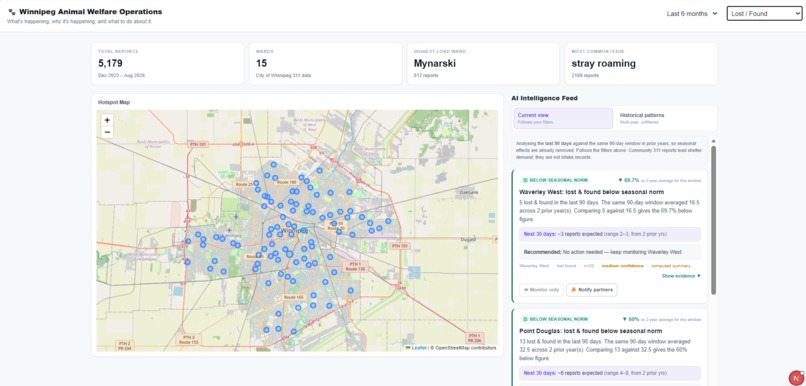This screenshot has height=386, width=806.
Task: Click the Route 135 map label
Action: [356, 266]
